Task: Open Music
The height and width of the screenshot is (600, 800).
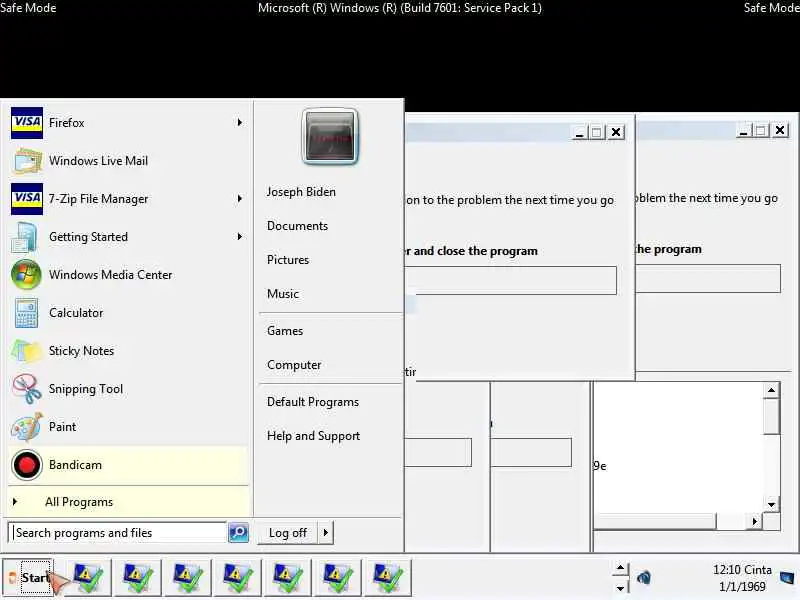Action: pos(283,294)
